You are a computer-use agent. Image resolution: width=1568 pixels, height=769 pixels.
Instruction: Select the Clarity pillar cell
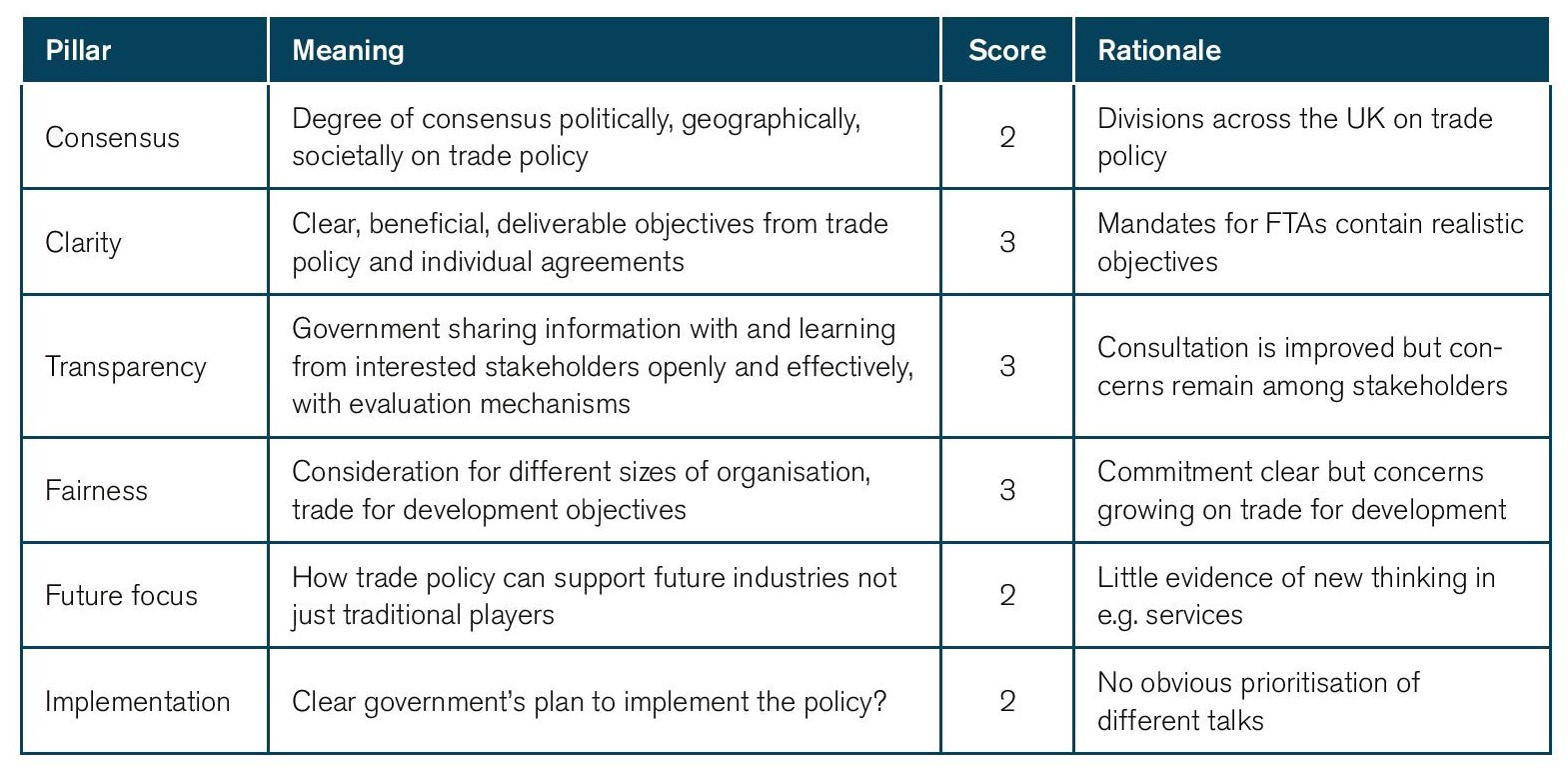pos(84,242)
